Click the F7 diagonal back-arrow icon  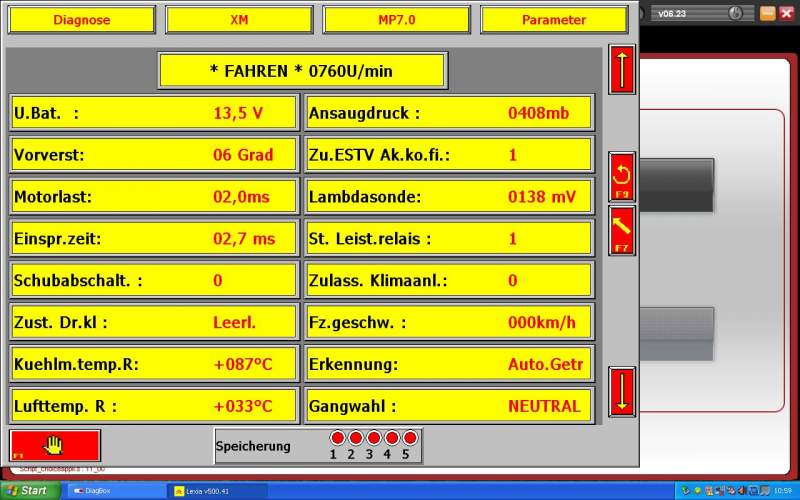[622, 231]
